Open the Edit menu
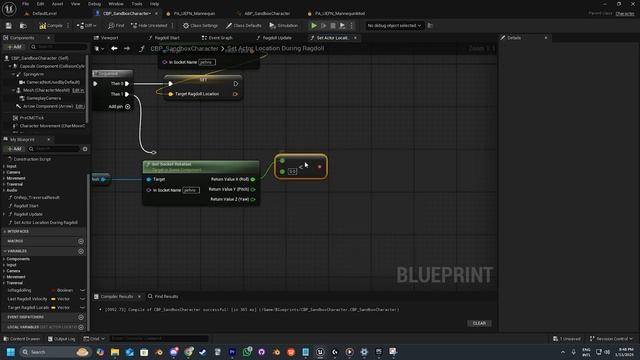 coord(40,4)
